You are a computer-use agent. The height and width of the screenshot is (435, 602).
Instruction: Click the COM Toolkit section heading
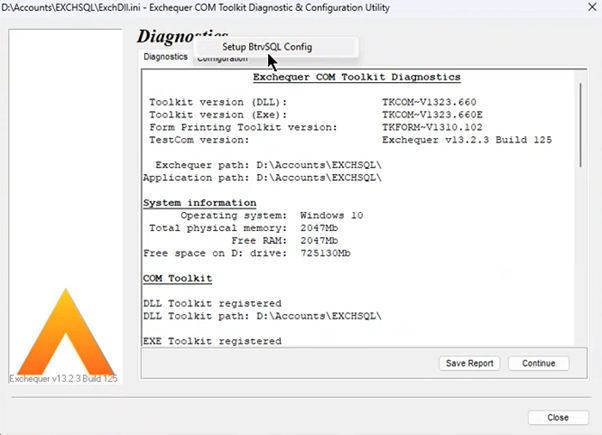tap(177, 278)
